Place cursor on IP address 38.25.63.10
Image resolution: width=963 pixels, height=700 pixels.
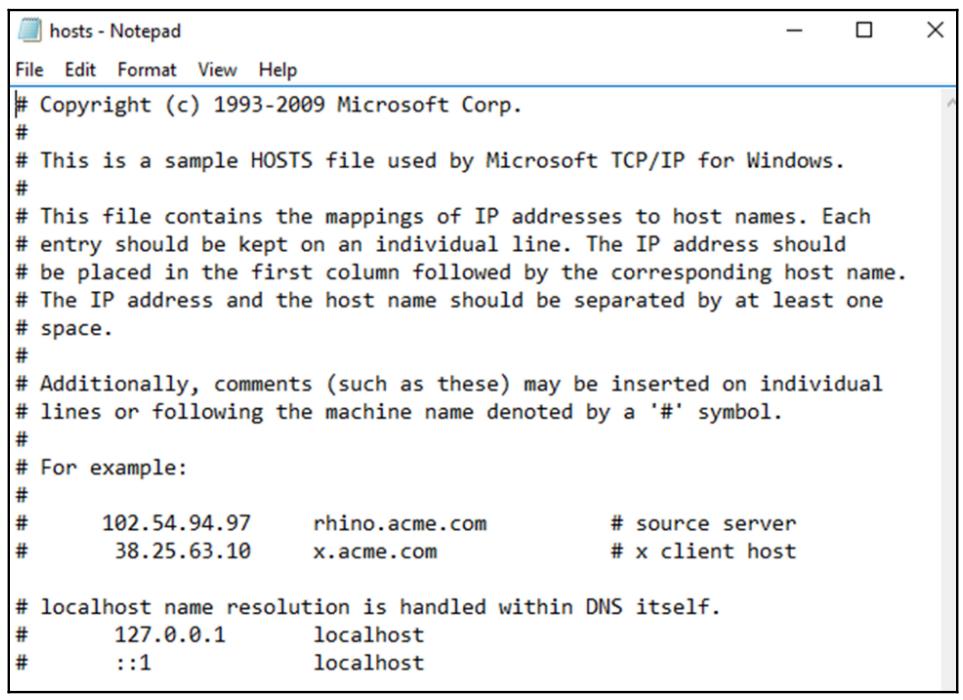(x=183, y=551)
